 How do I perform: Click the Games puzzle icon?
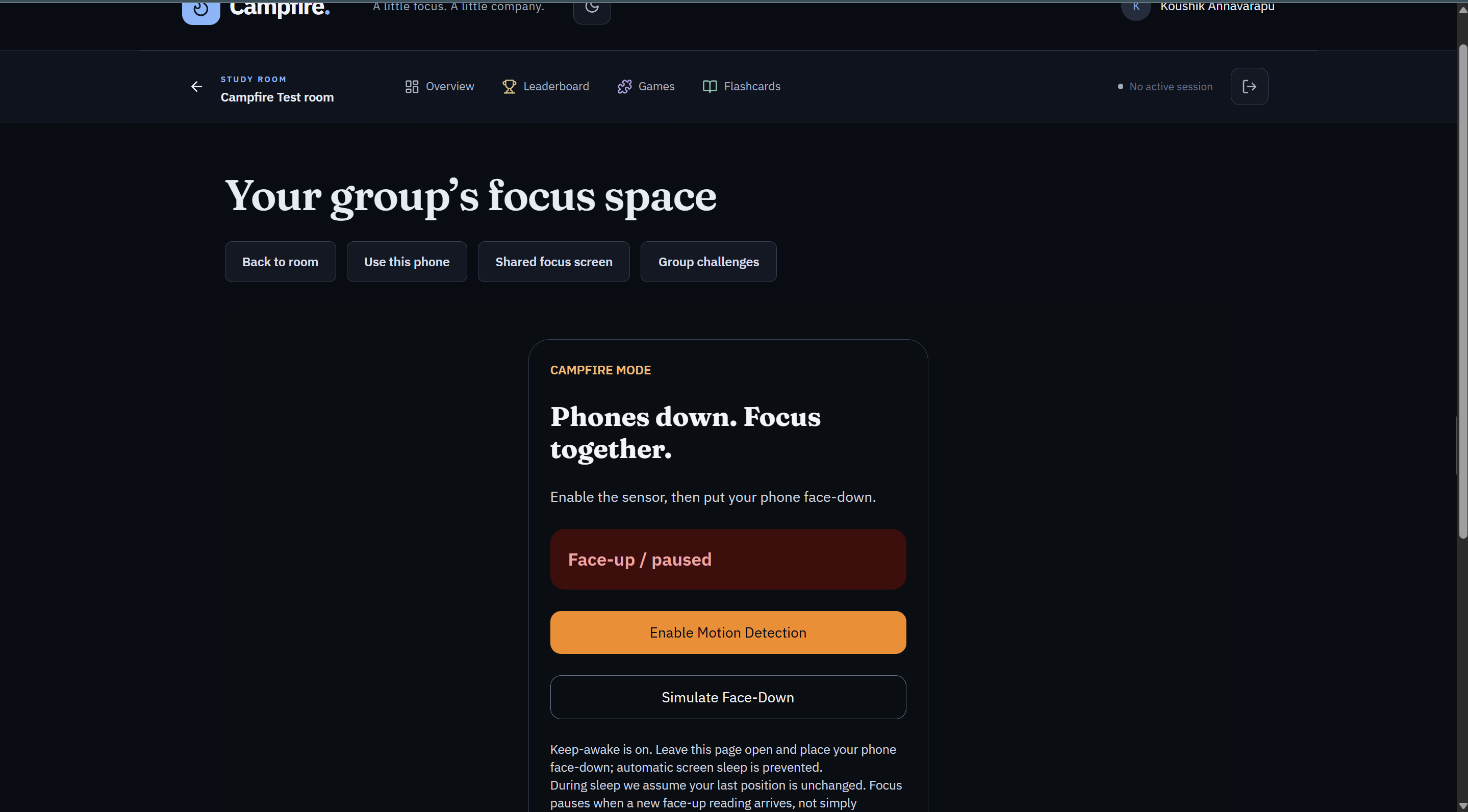(x=624, y=87)
